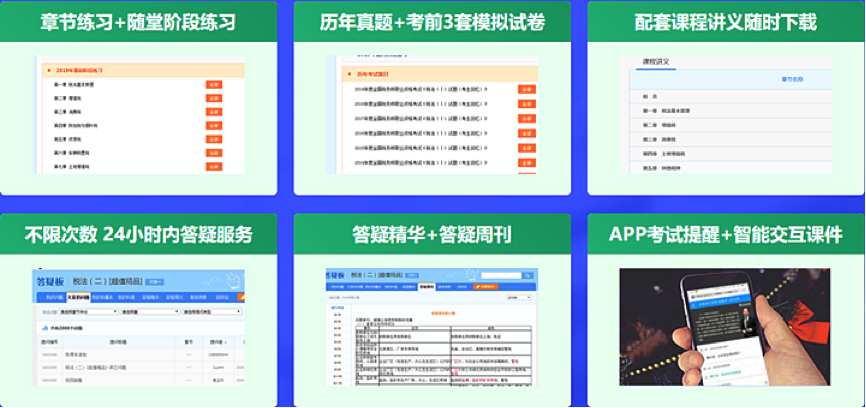Open the APP考试提醒+智能交互课件 header
Screen dimensions: 866x408
coord(726,235)
